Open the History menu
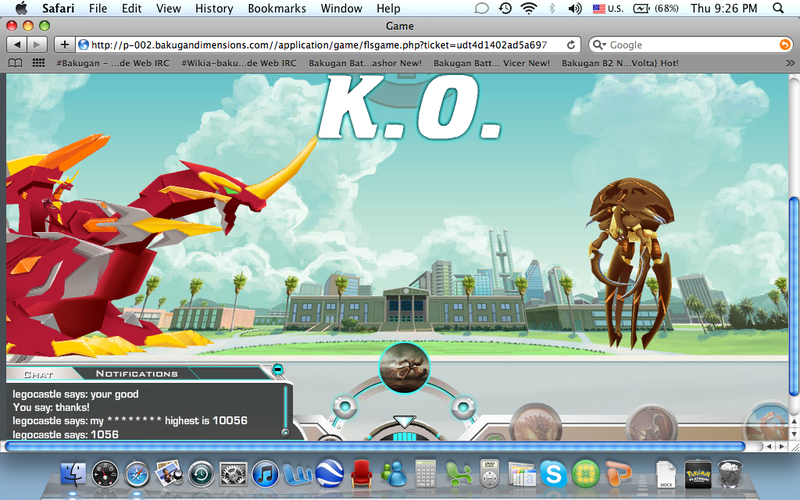 point(214,9)
